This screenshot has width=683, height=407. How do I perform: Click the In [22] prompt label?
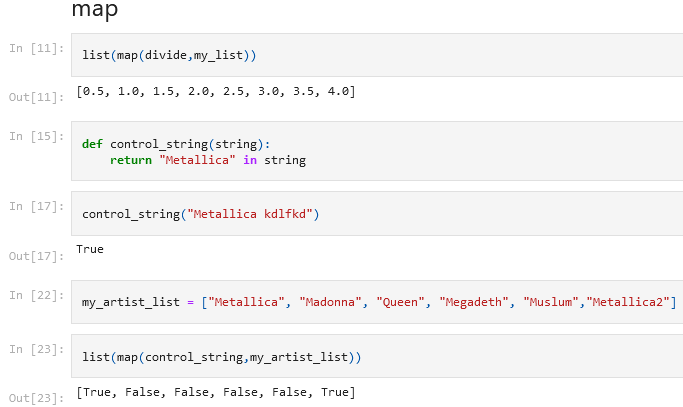pyautogui.click(x=37, y=294)
